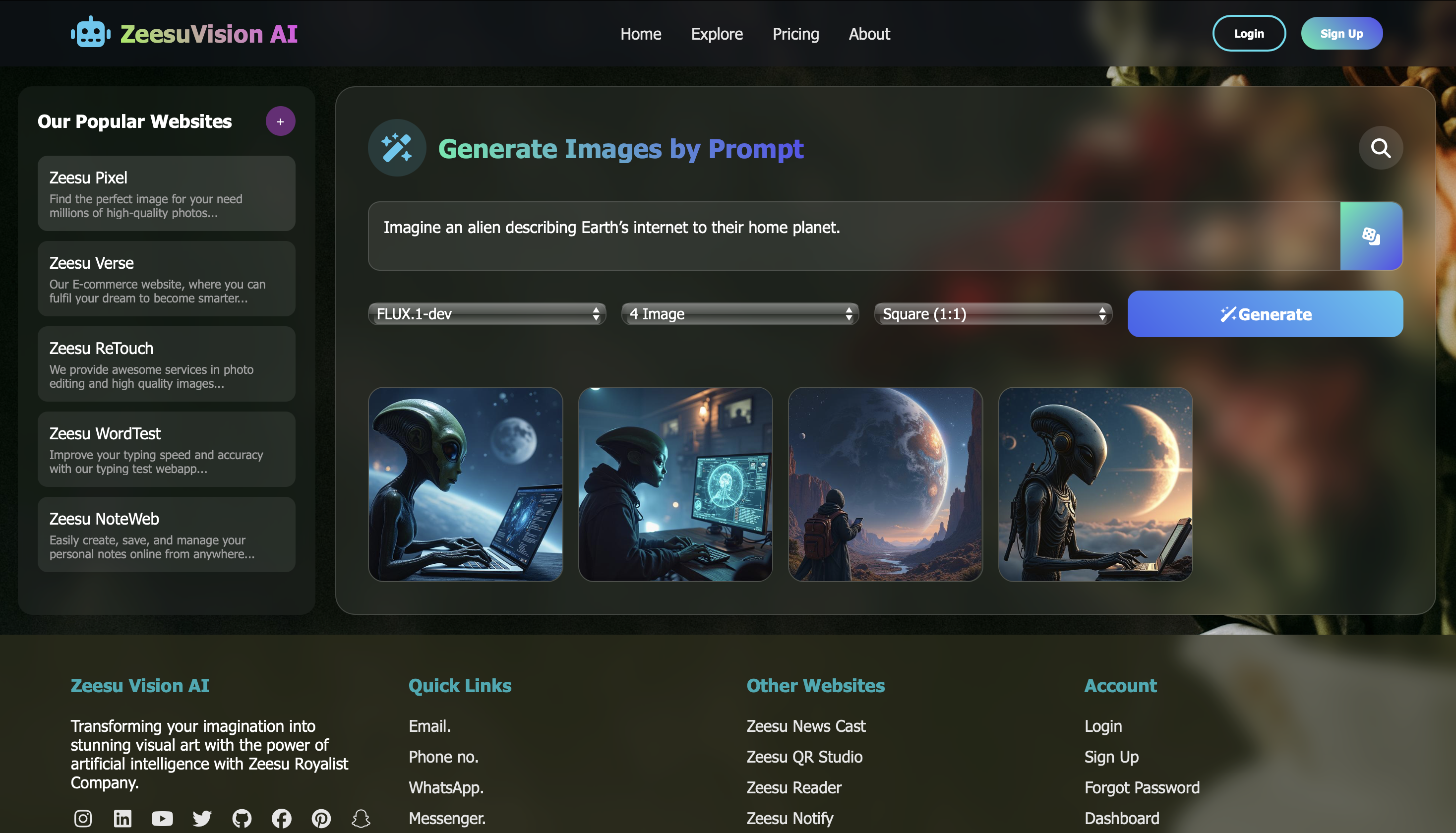This screenshot has height=833, width=1456.
Task: Open the Facebook footer icon
Action: click(282, 819)
